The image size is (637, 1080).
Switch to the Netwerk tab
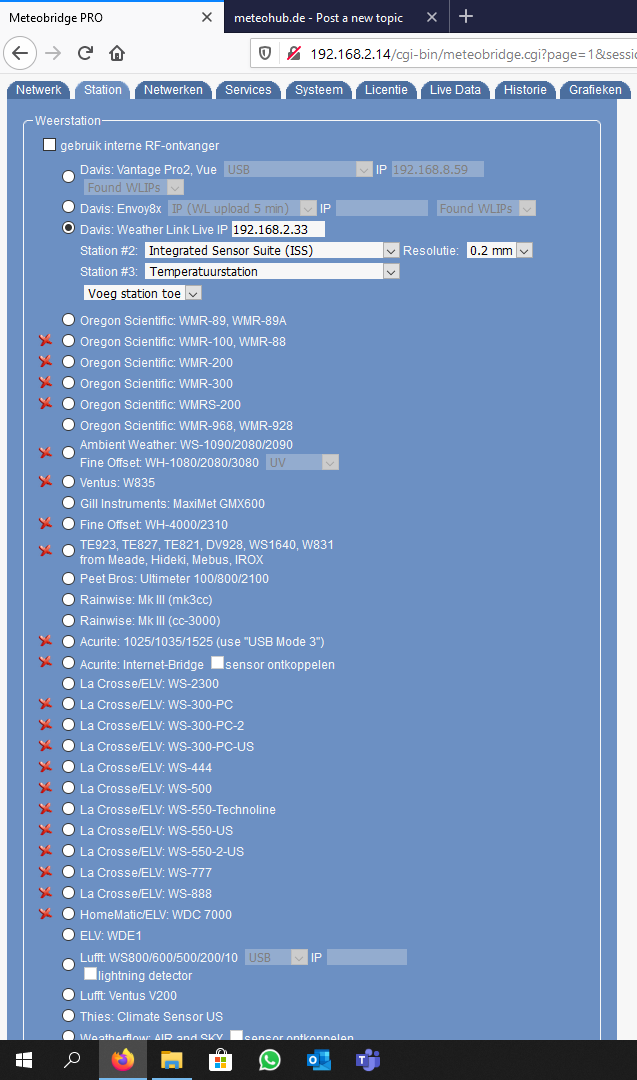click(x=39, y=90)
